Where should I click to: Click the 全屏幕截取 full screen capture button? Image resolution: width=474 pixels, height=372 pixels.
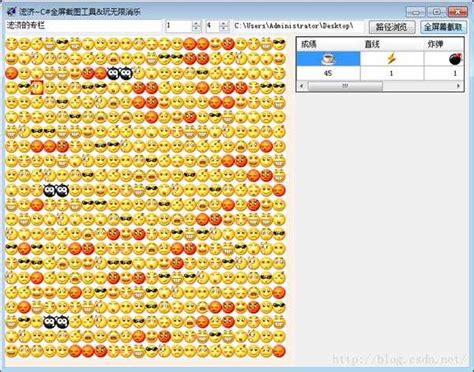pyautogui.click(x=443, y=27)
